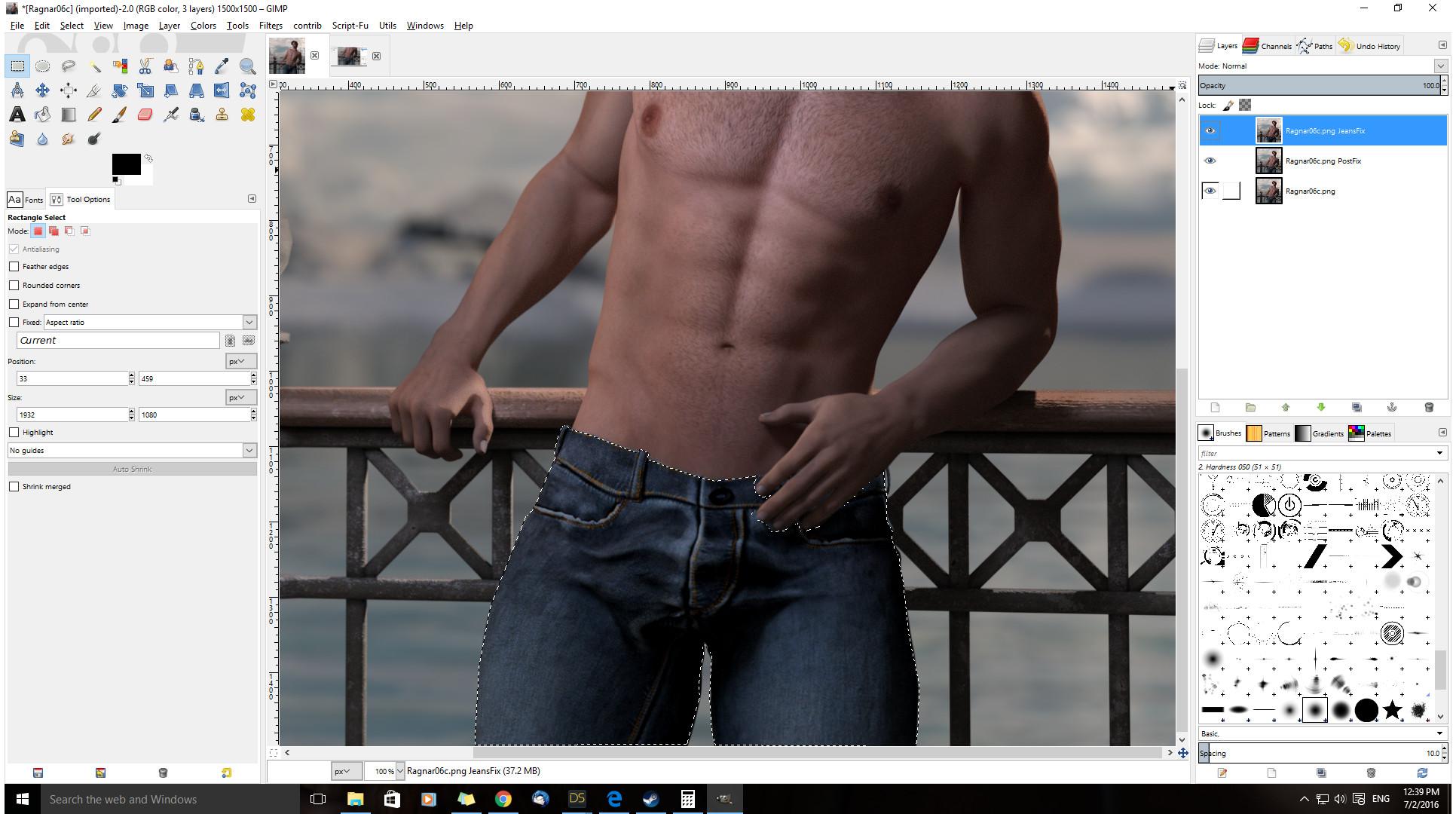Delete layer using trash icon in Layers panel
This screenshot has height=814, width=1456.
click(x=1428, y=408)
